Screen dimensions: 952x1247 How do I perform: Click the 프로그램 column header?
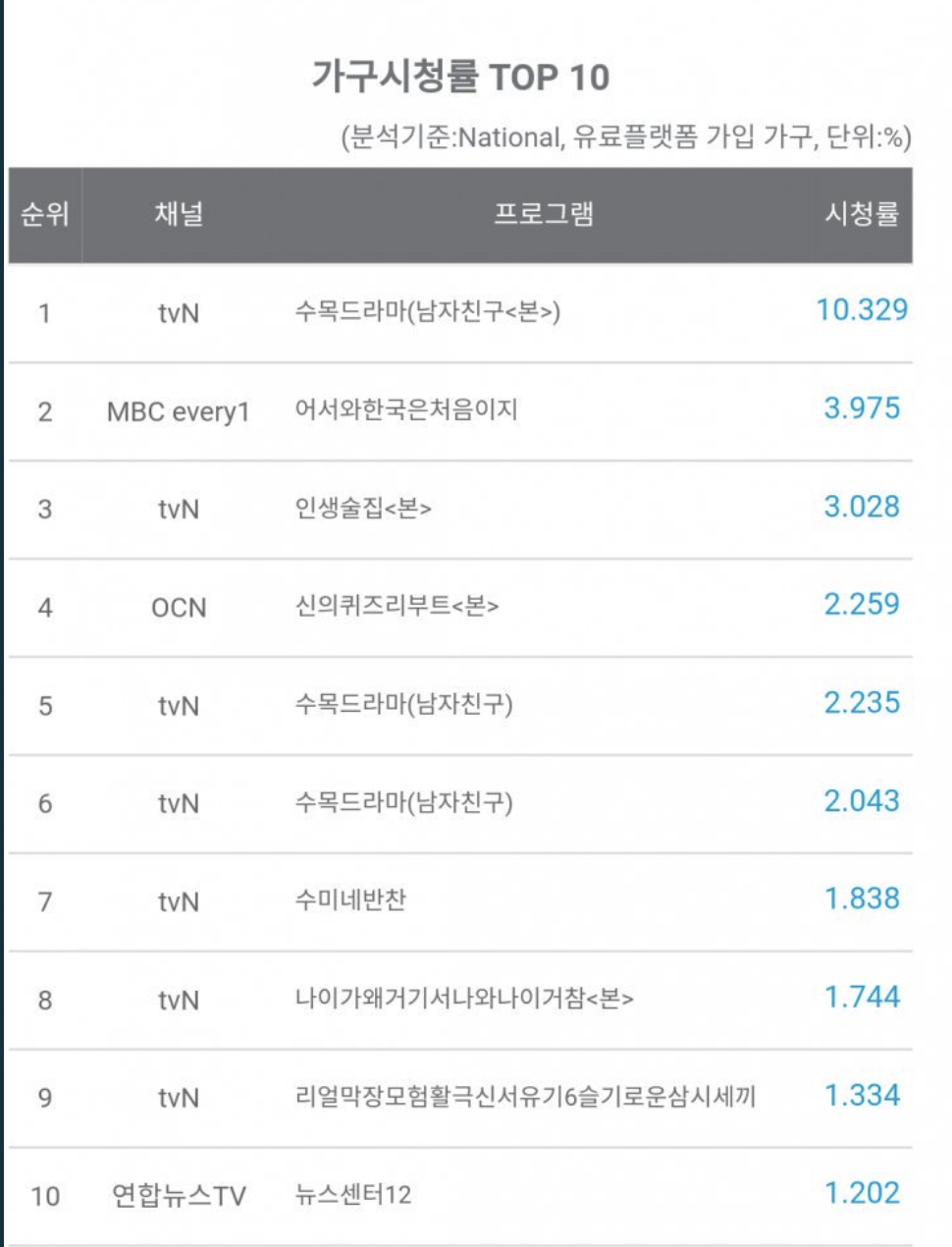tap(544, 214)
